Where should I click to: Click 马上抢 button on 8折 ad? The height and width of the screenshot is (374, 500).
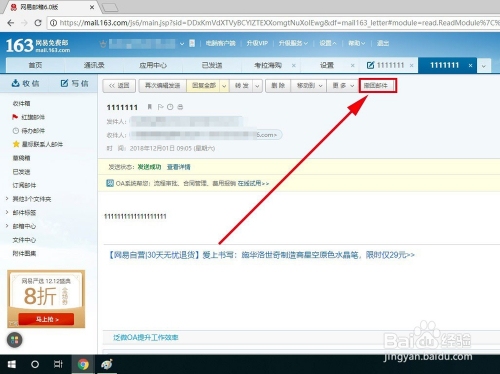point(46,319)
